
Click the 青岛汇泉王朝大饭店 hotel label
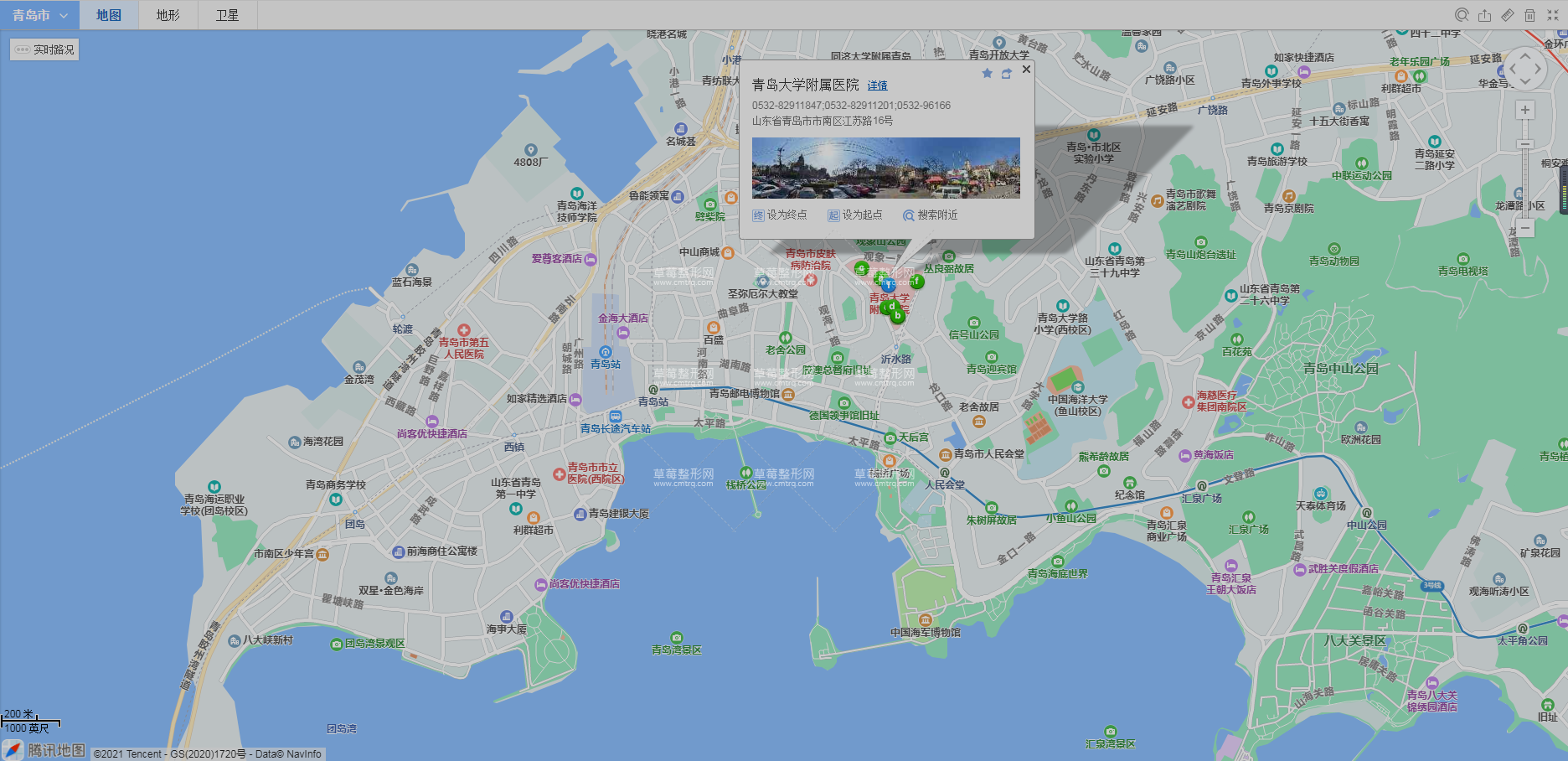[x=1231, y=584]
